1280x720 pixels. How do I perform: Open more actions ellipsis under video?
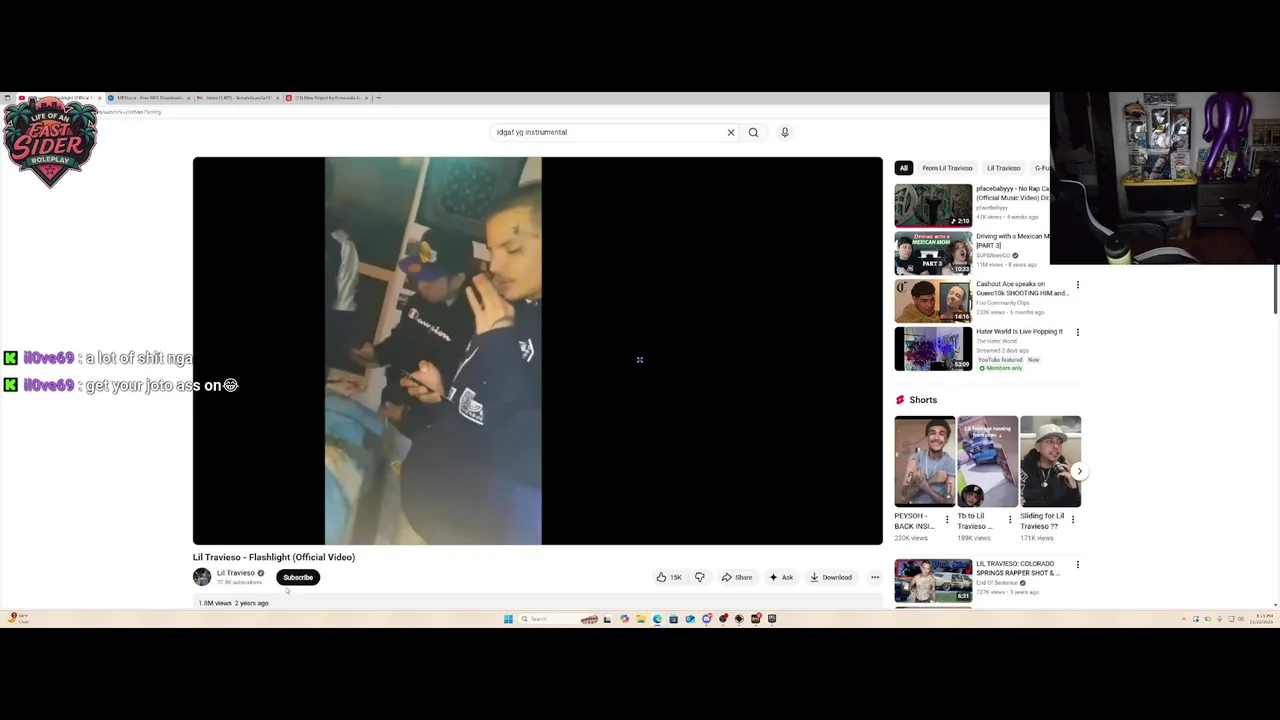coord(875,577)
